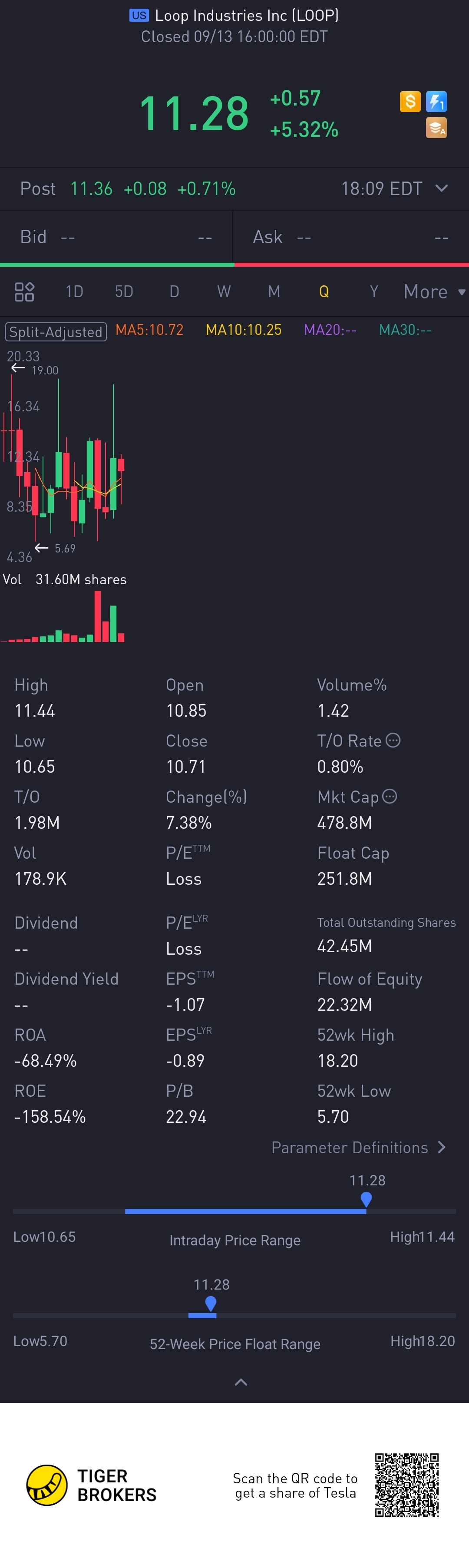Tap the Tiger Brokers logo

pyautogui.click(x=47, y=1485)
